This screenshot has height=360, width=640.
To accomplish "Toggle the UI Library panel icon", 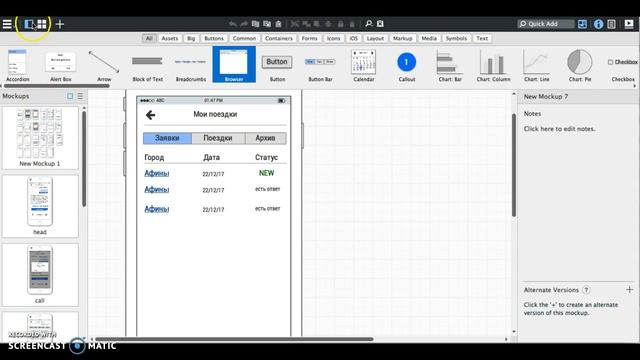I will (x=582, y=24).
